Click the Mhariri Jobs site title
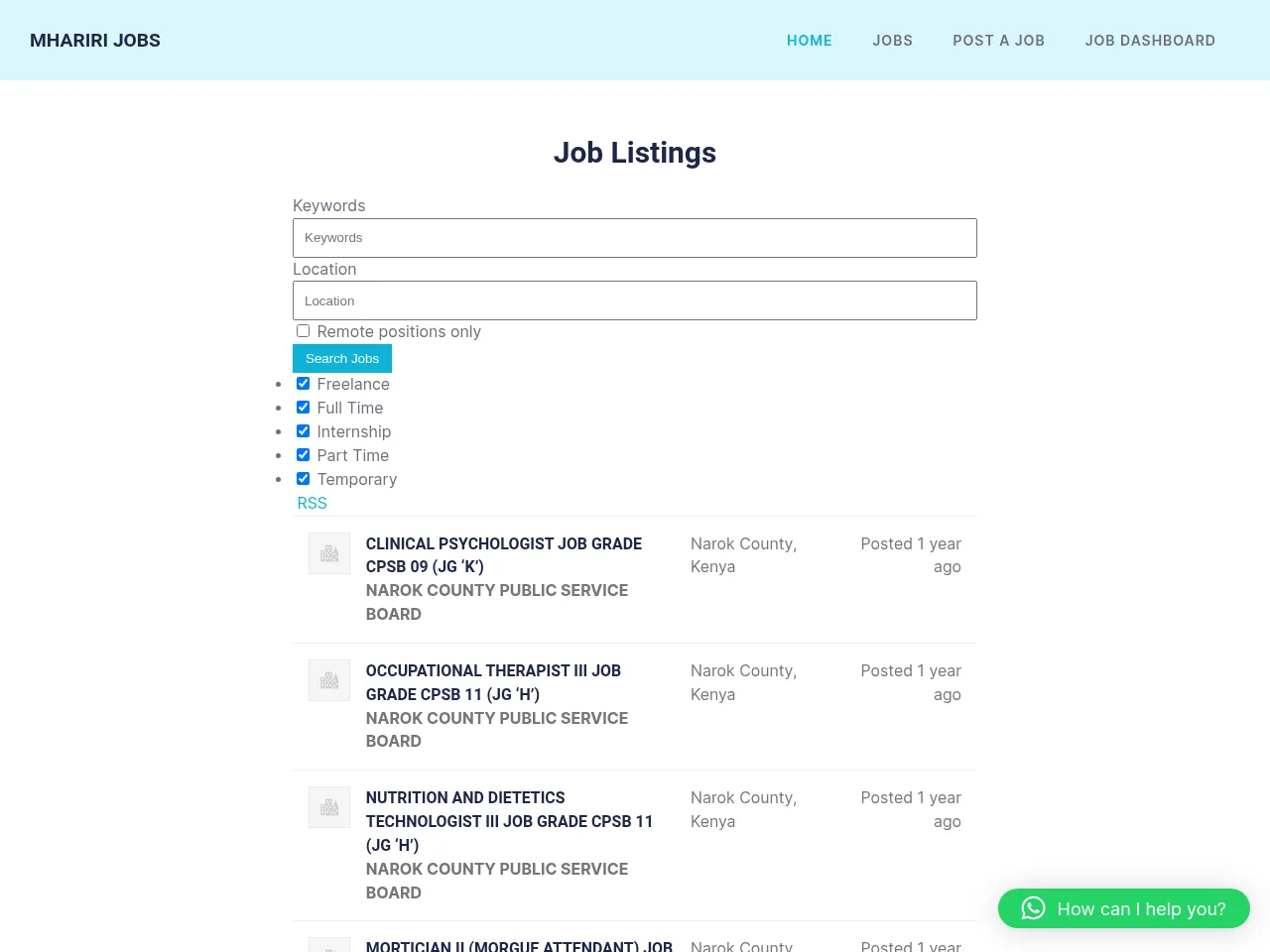 95,41
